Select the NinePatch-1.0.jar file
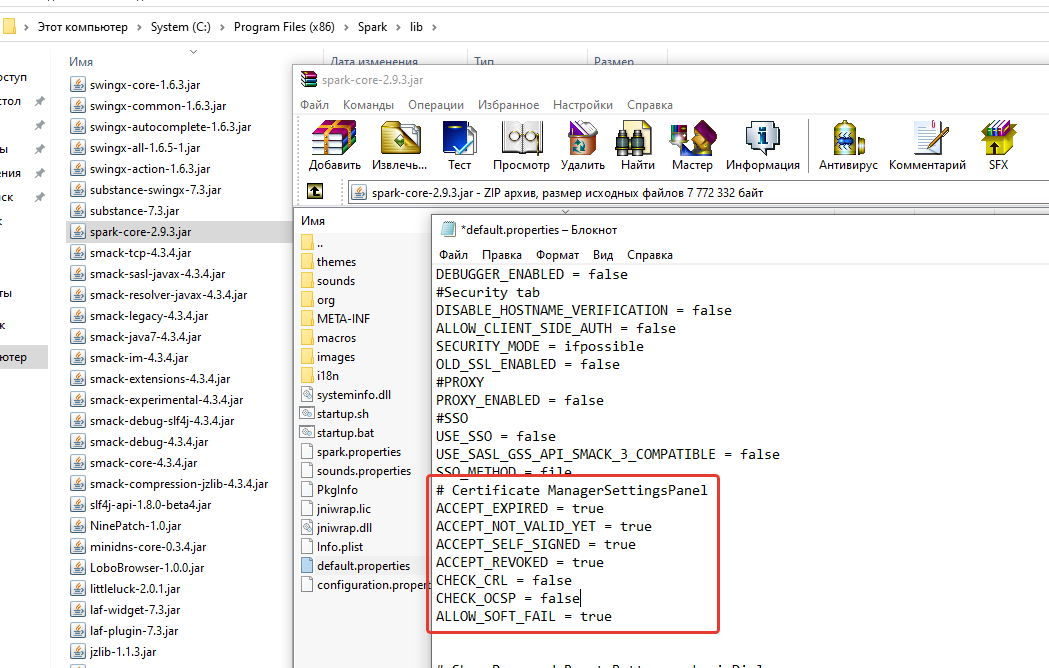The image size is (1049, 668). click(135, 525)
